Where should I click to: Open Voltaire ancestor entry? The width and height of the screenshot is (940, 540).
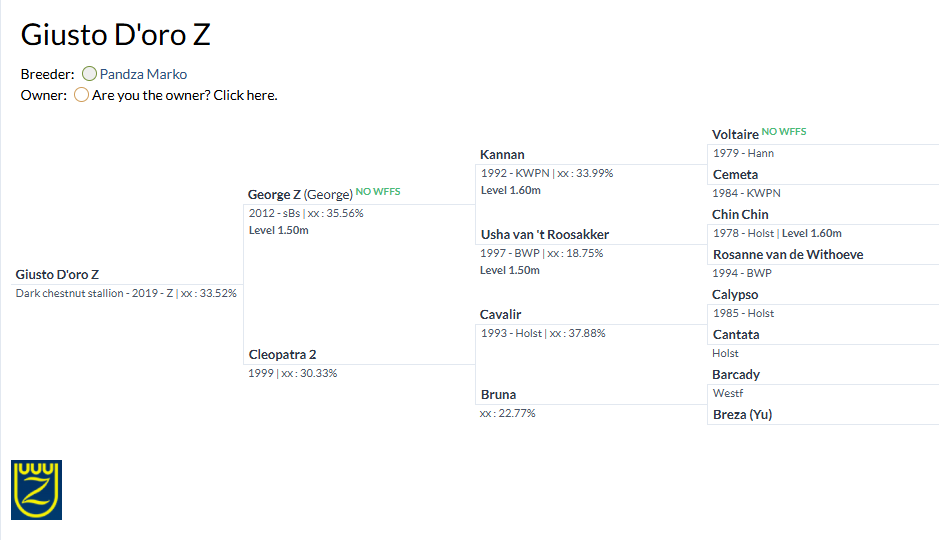point(736,134)
